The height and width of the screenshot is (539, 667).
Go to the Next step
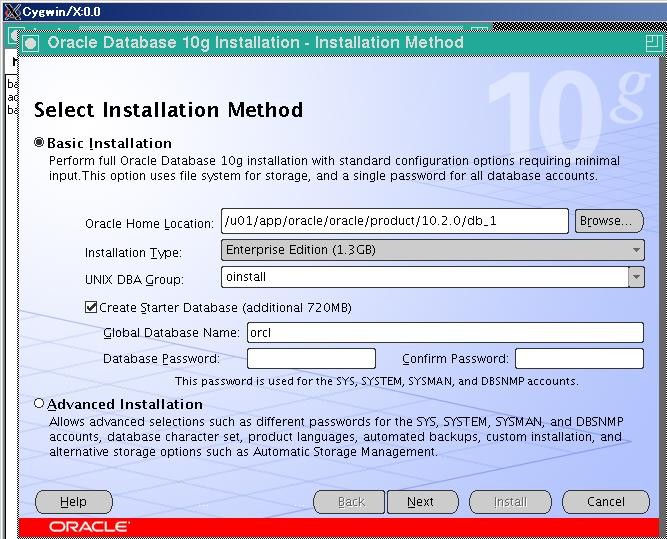click(422, 502)
